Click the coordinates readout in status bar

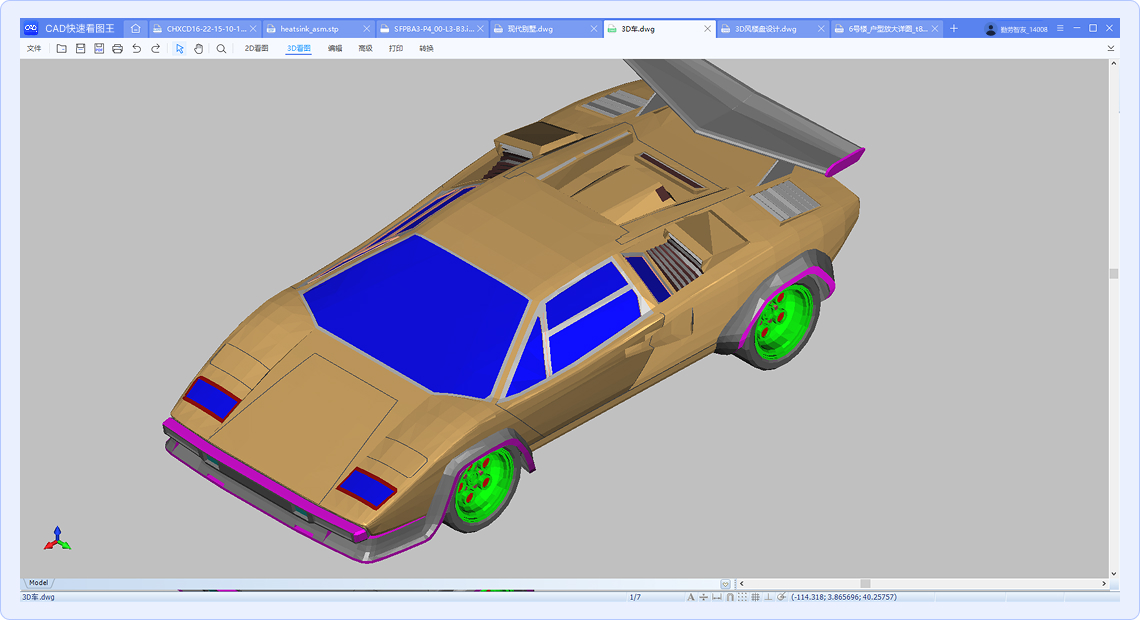click(843, 597)
